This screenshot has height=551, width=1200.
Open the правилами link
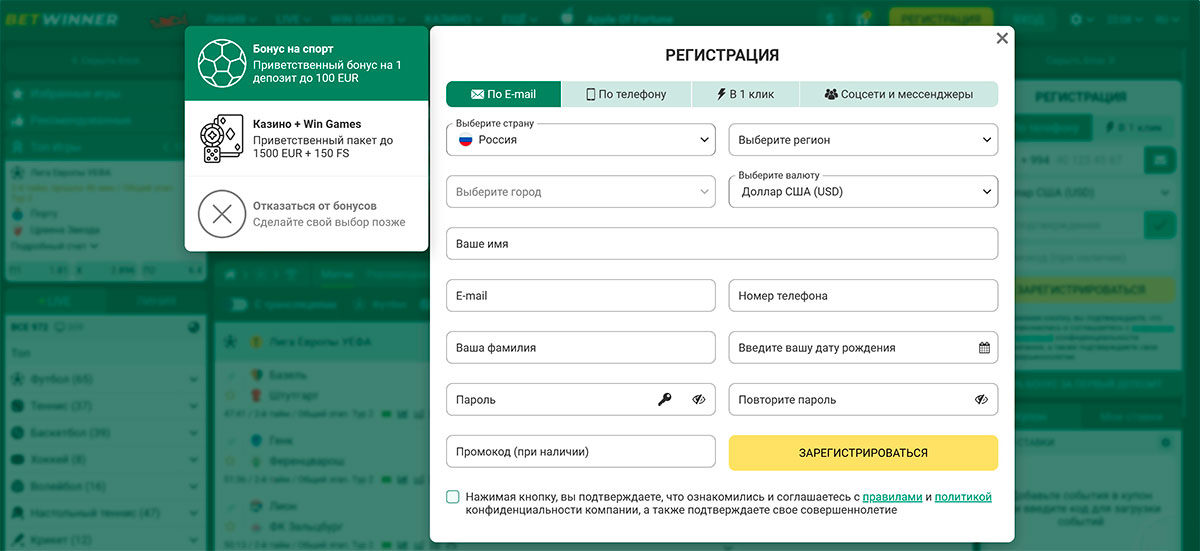pyautogui.click(x=892, y=496)
